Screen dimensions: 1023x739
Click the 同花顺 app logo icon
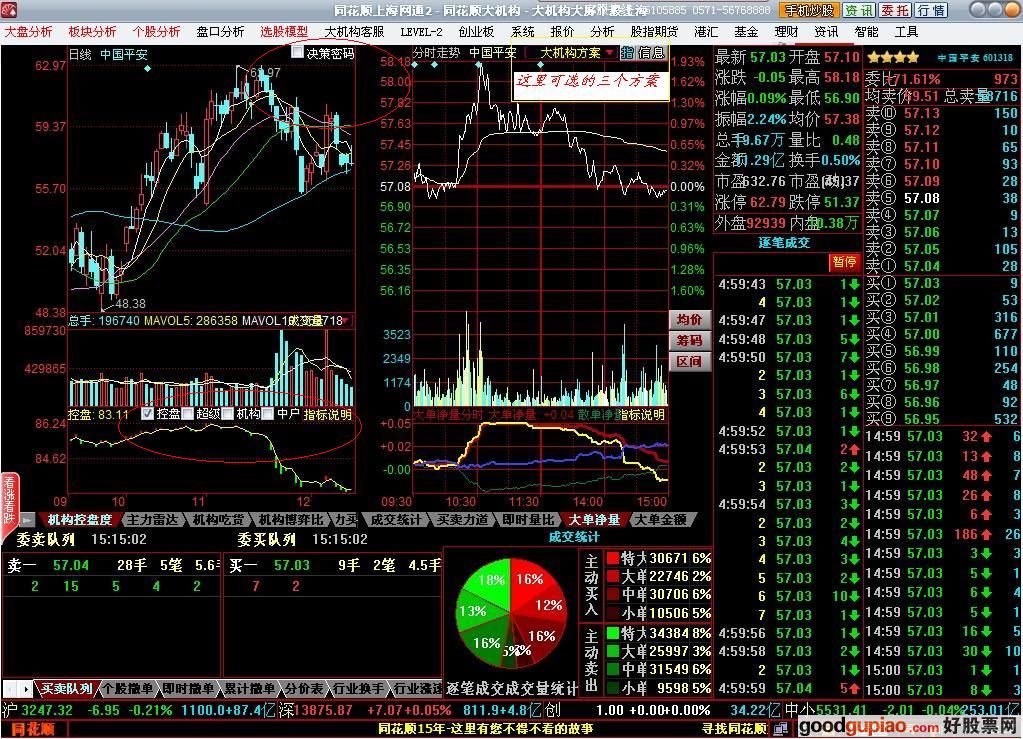pyautogui.click(x=8, y=10)
